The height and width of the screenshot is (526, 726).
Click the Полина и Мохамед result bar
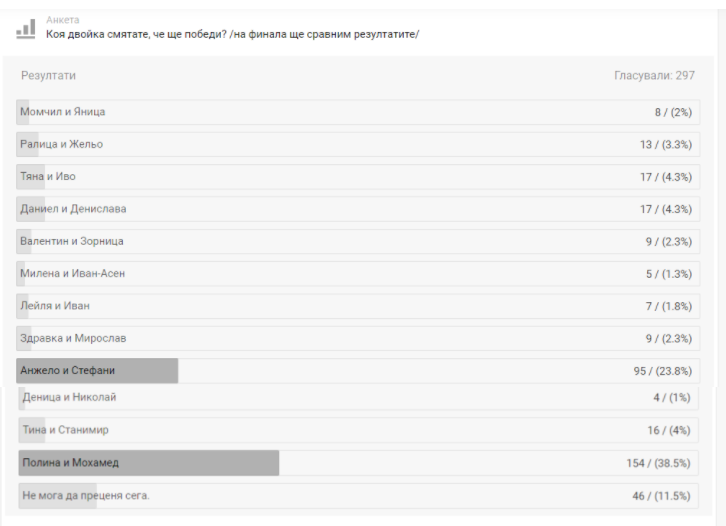(149, 463)
